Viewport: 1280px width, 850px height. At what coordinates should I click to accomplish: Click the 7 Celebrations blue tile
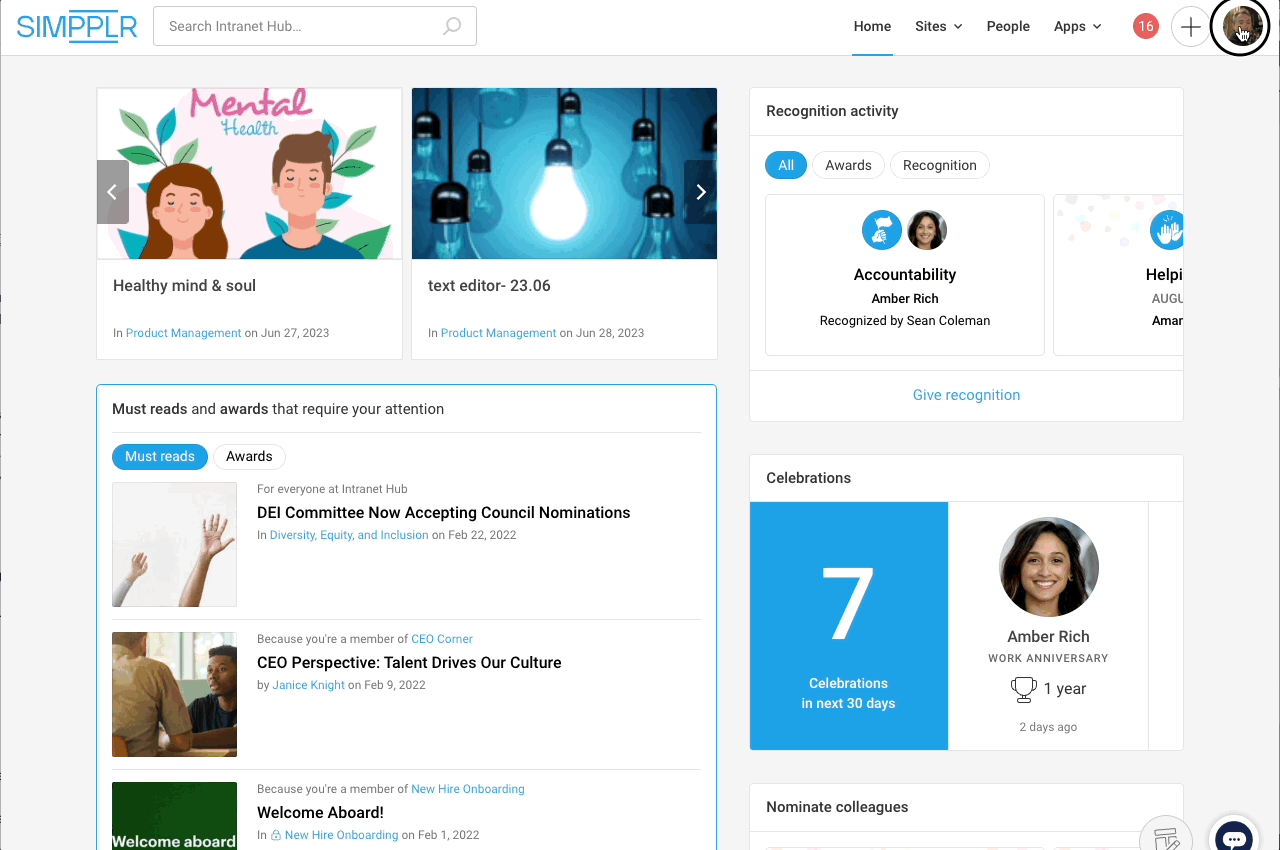(x=848, y=626)
